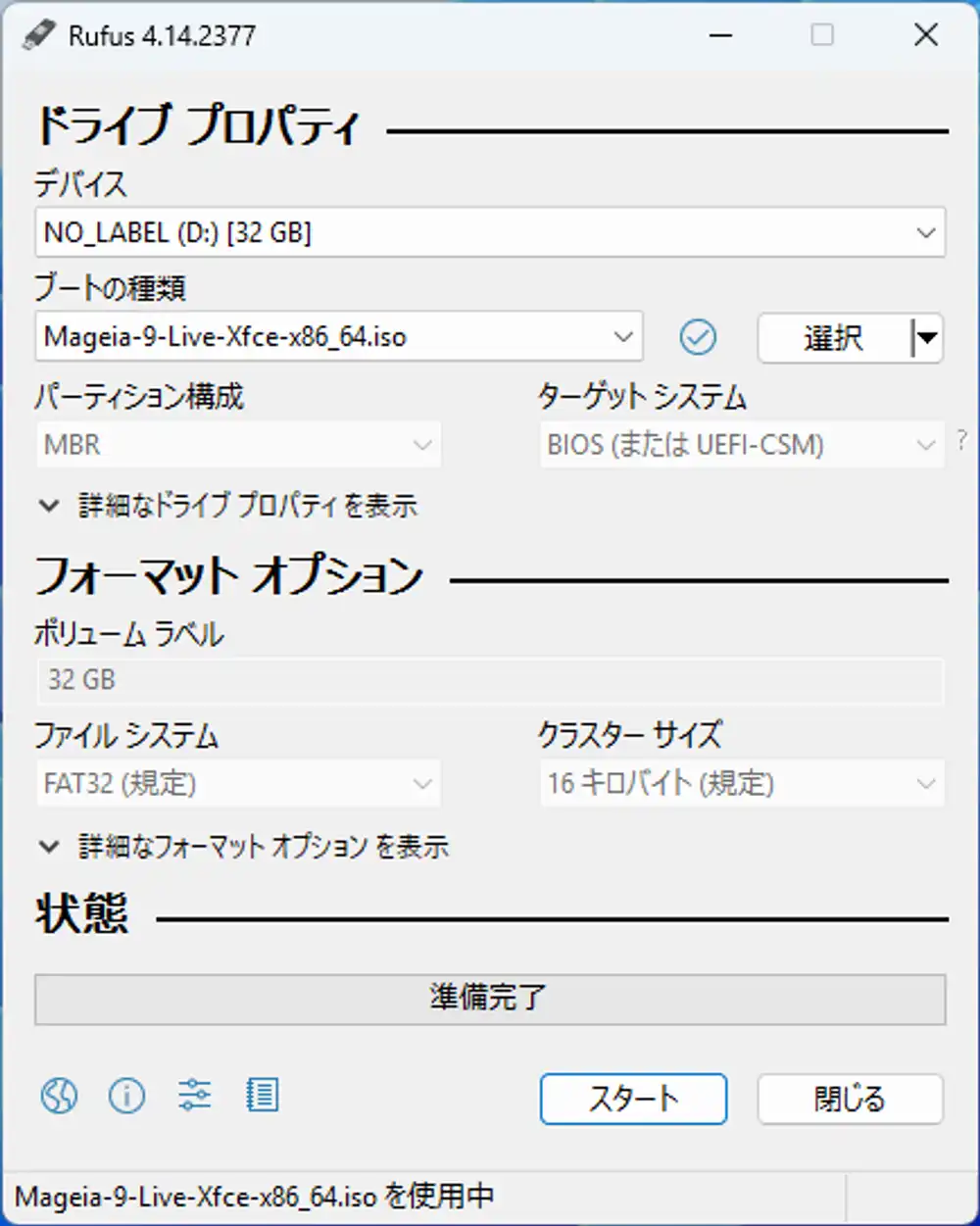
Task: Click the 状態 heading
Action: [x=81, y=914]
